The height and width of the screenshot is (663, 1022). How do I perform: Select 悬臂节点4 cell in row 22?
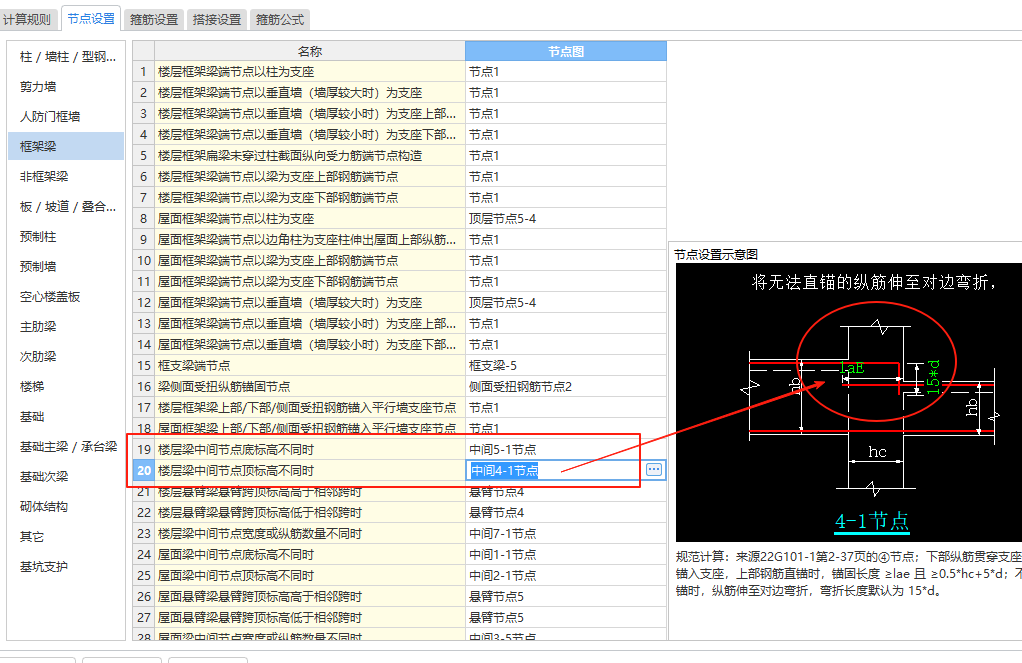pos(566,512)
